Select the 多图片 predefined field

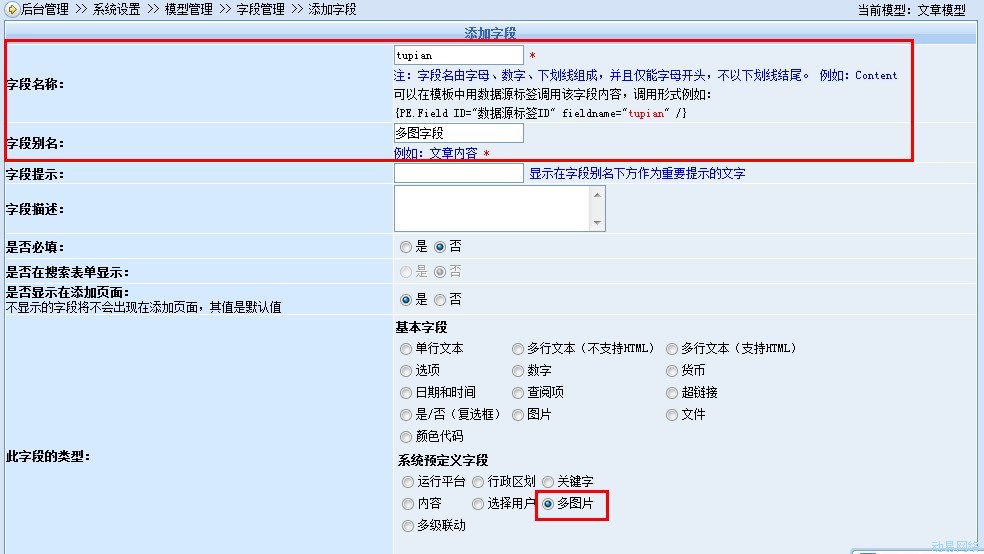(548, 504)
